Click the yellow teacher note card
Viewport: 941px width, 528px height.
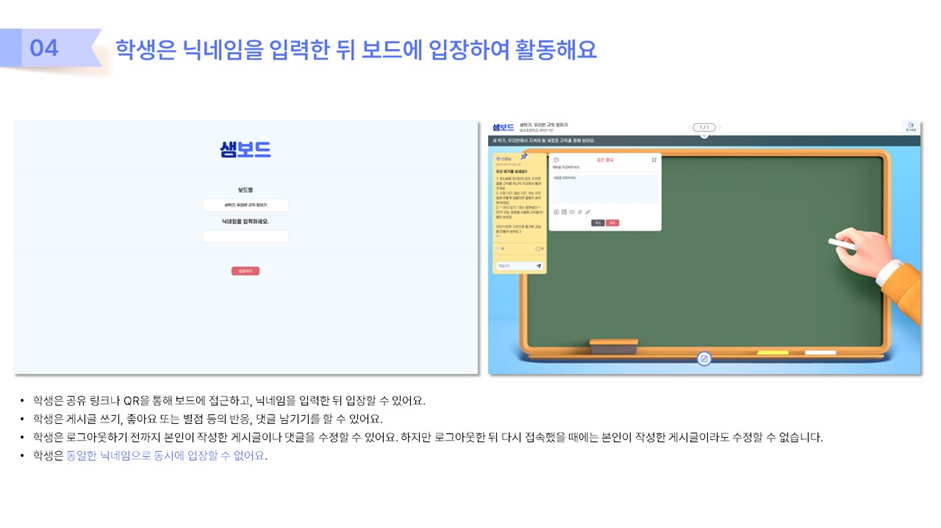520,214
